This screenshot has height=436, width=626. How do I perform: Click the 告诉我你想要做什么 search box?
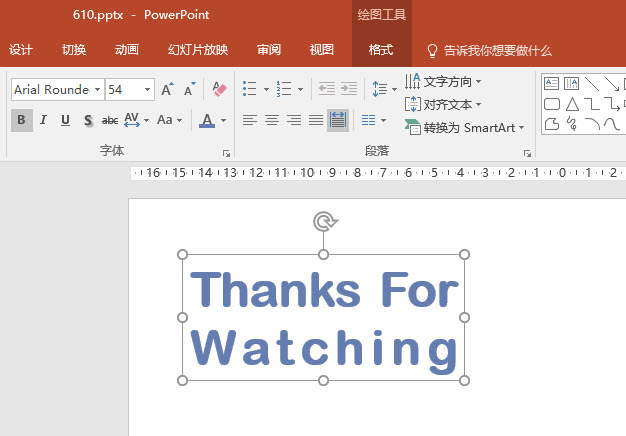tap(490, 51)
